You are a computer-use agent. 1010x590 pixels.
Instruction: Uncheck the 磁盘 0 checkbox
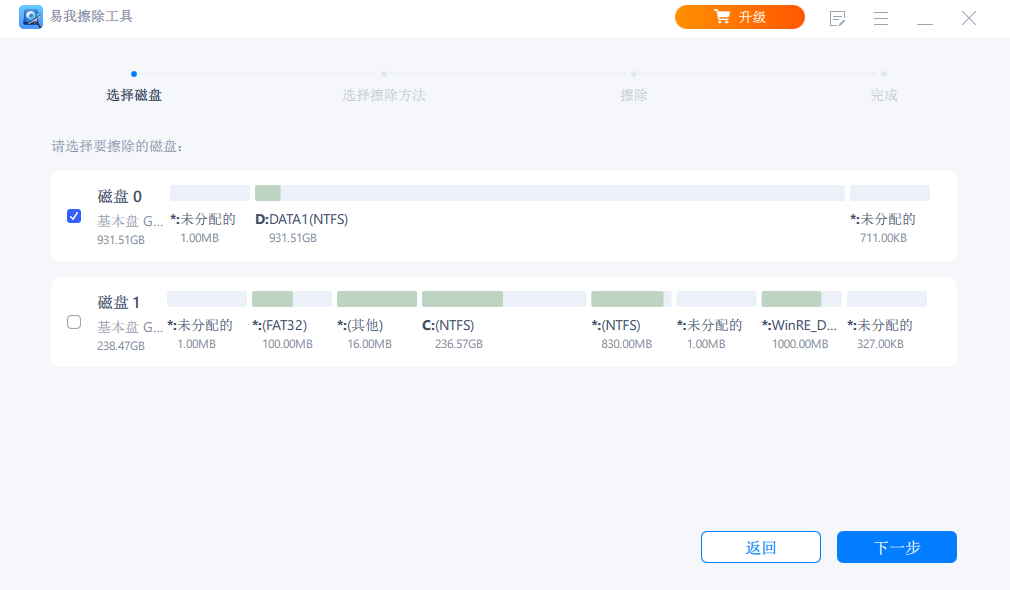point(74,216)
